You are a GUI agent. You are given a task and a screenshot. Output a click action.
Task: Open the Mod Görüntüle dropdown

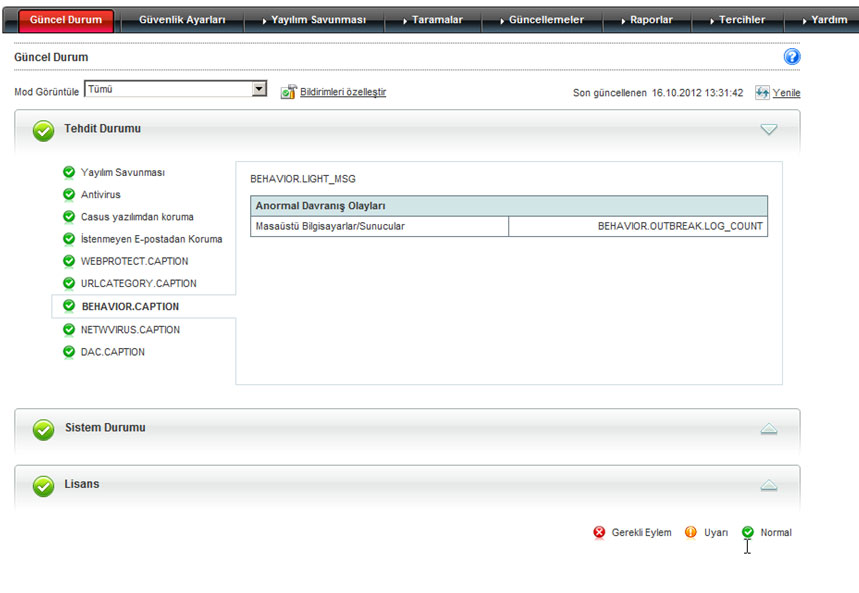coord(259,90)
